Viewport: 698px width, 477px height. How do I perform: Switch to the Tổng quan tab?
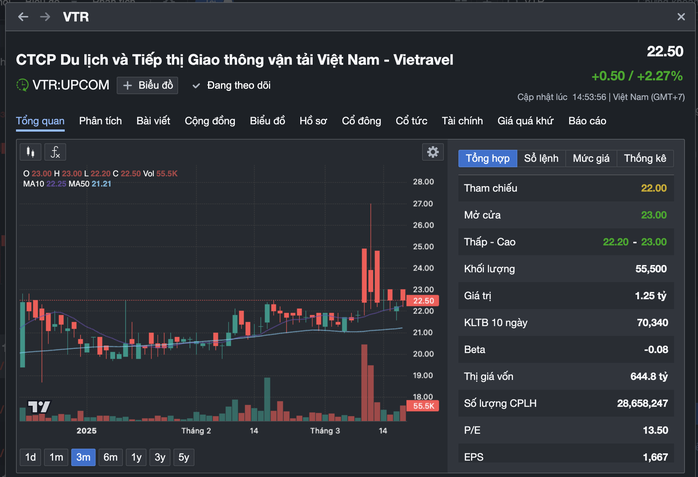(41, 121)
